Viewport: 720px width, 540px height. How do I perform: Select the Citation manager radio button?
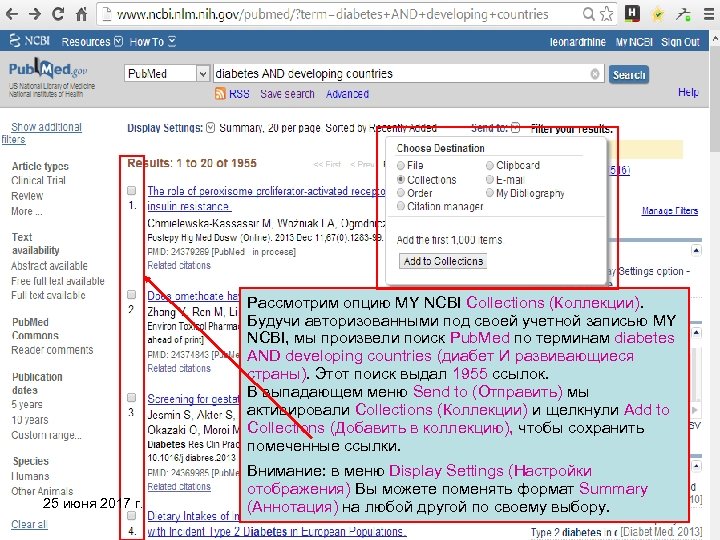[401, 206]
